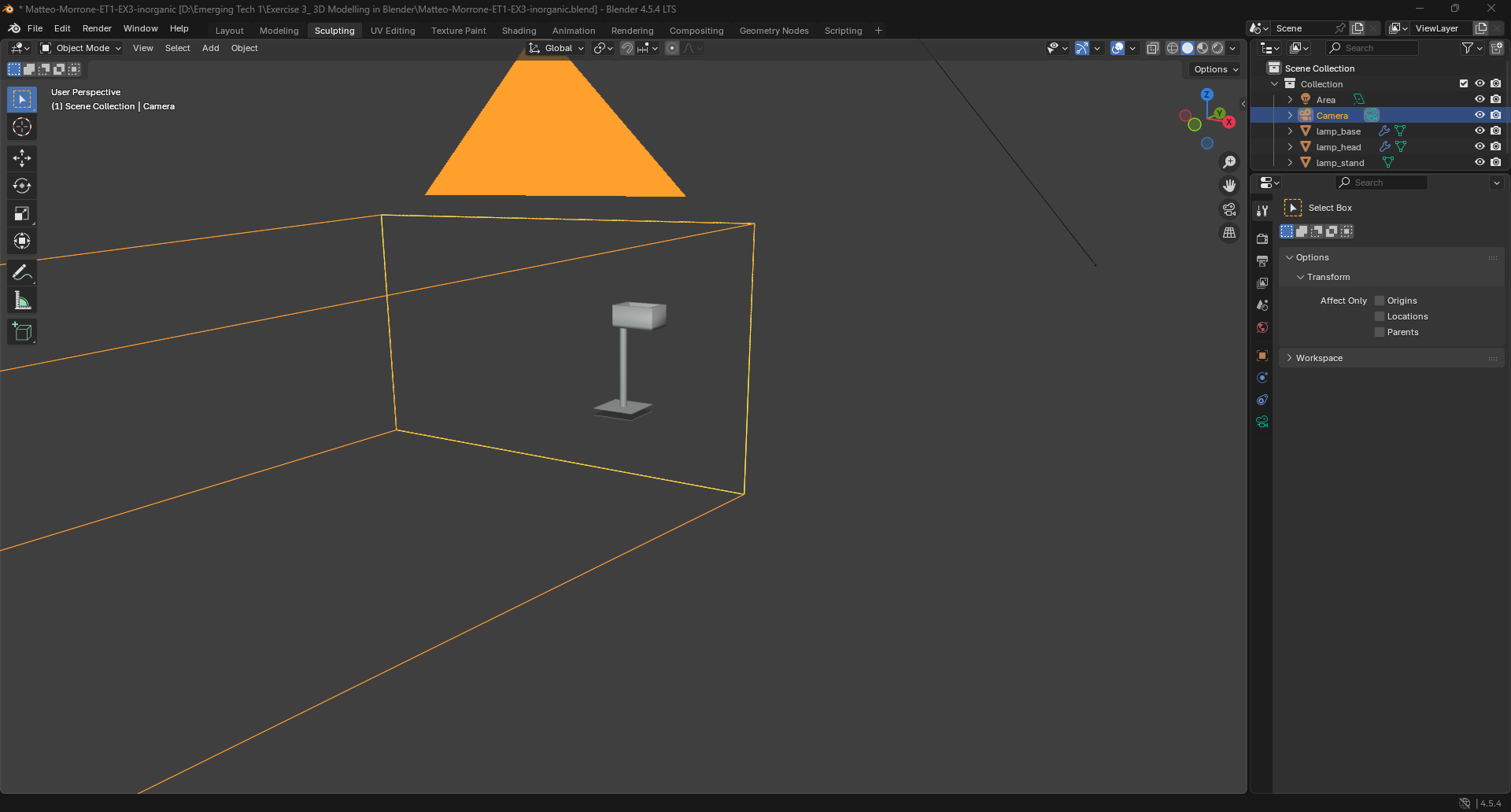The width and height of the screenshot is (1511, 812).
Task: Activate the Annotate tool
Action: click(21, 272)
